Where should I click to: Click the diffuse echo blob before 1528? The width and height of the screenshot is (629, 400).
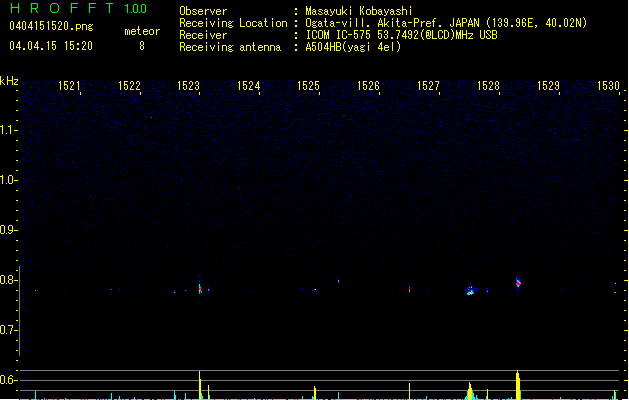470,291
